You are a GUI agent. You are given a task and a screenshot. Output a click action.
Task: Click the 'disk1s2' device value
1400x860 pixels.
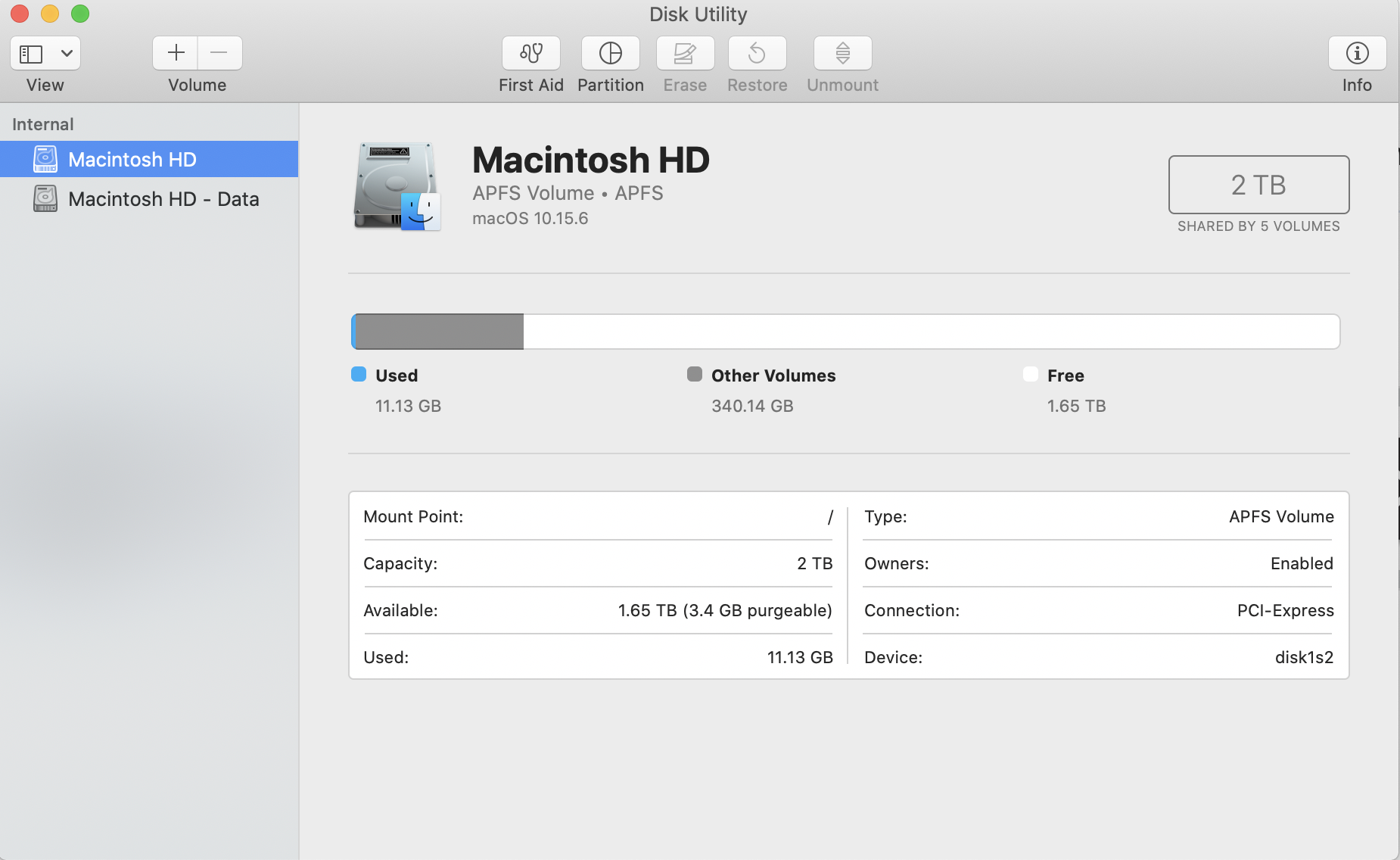point(1304,657)
